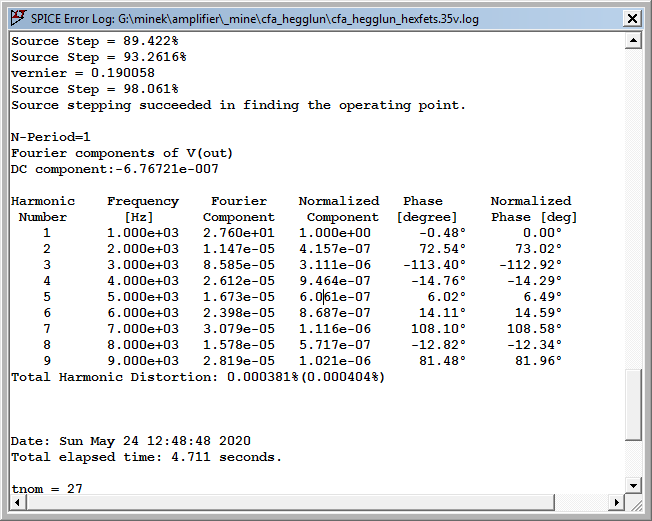Click the frequency value 1.000e+03

click(x=143, y=233)
